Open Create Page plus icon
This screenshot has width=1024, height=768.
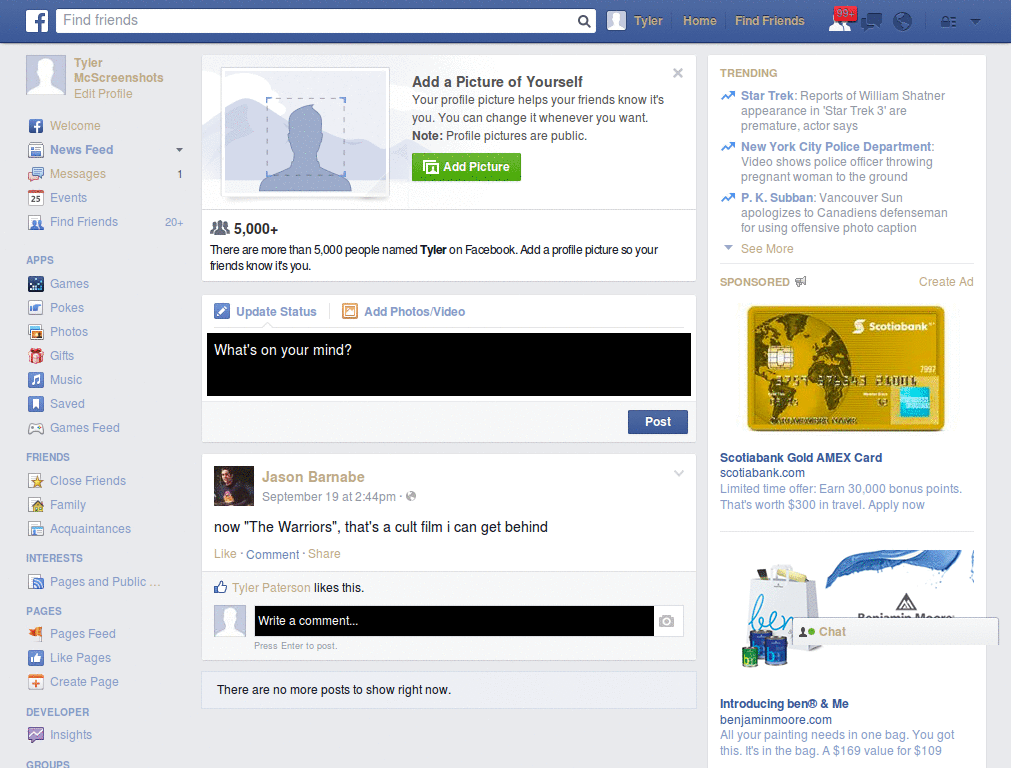tap(36, 682)
